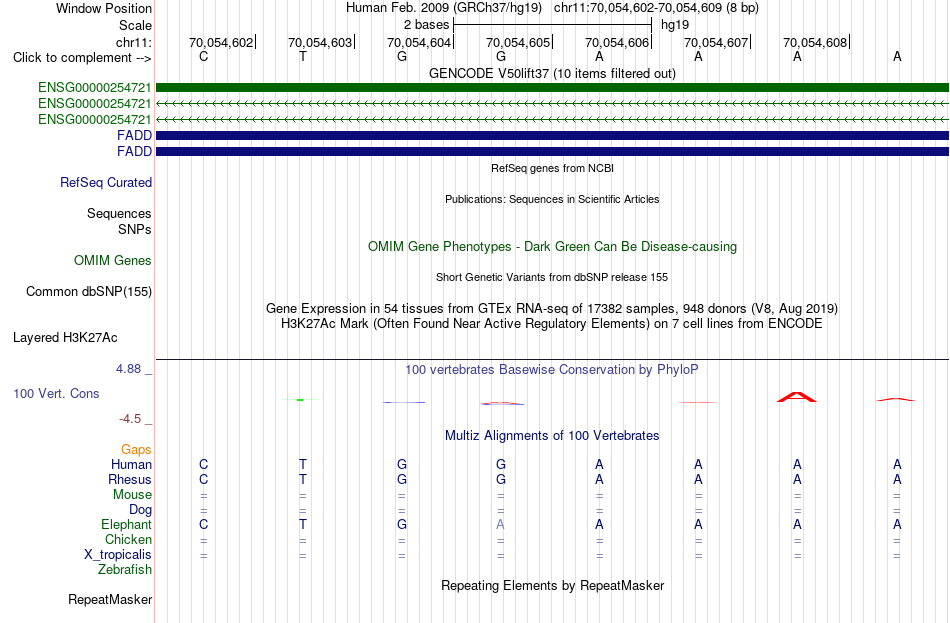Select the Dog species label
The height and width of the screenshot is (623, 950).
(140, 510)
